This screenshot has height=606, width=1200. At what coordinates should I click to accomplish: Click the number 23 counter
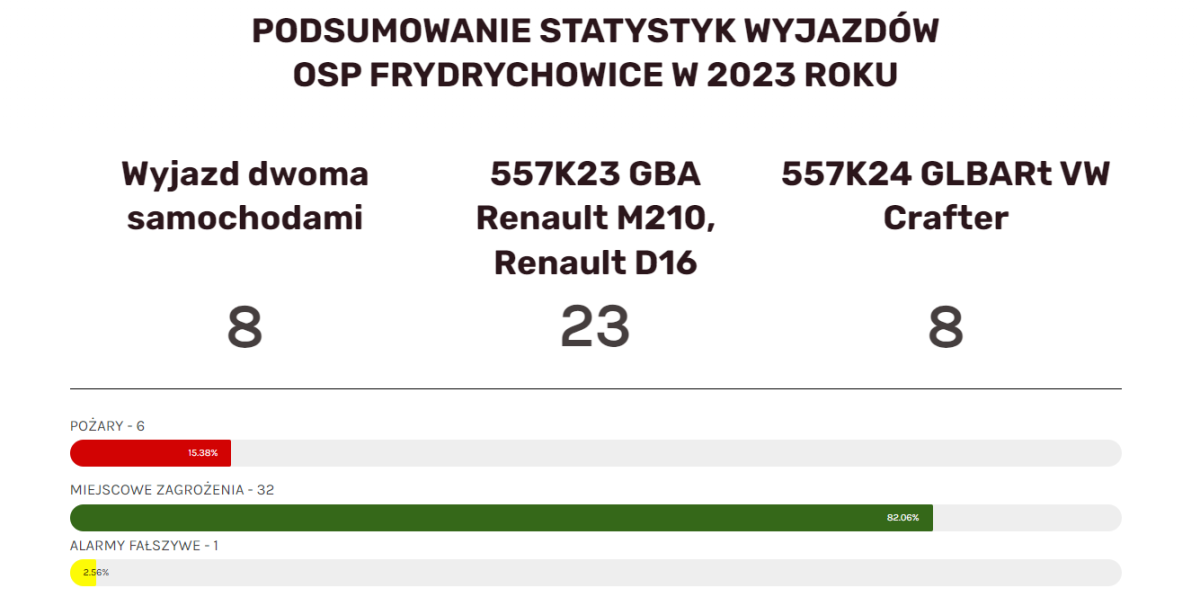pos(595,327)
